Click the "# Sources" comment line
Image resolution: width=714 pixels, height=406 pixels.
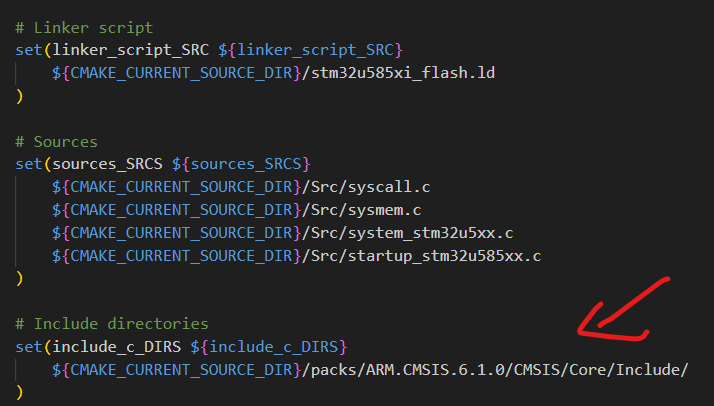tap(56, 142)
